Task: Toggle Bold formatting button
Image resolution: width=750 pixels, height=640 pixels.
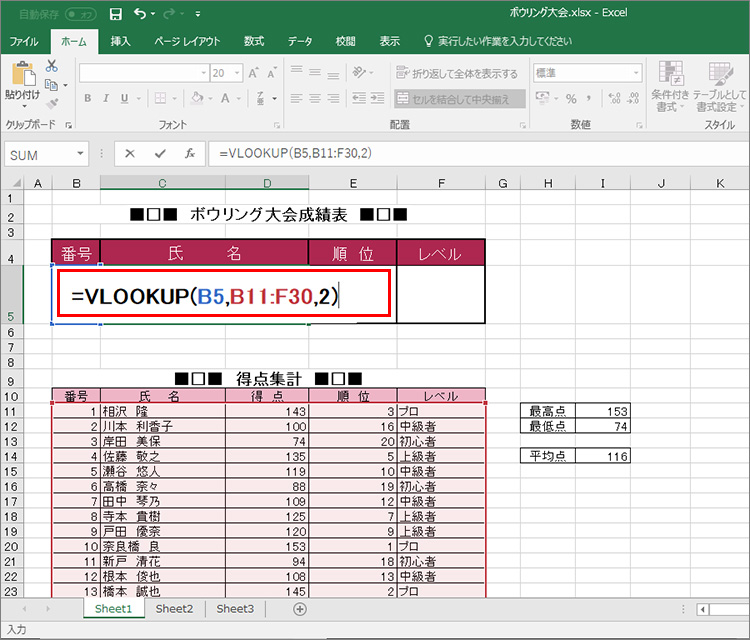Action: tap(87, 98)
